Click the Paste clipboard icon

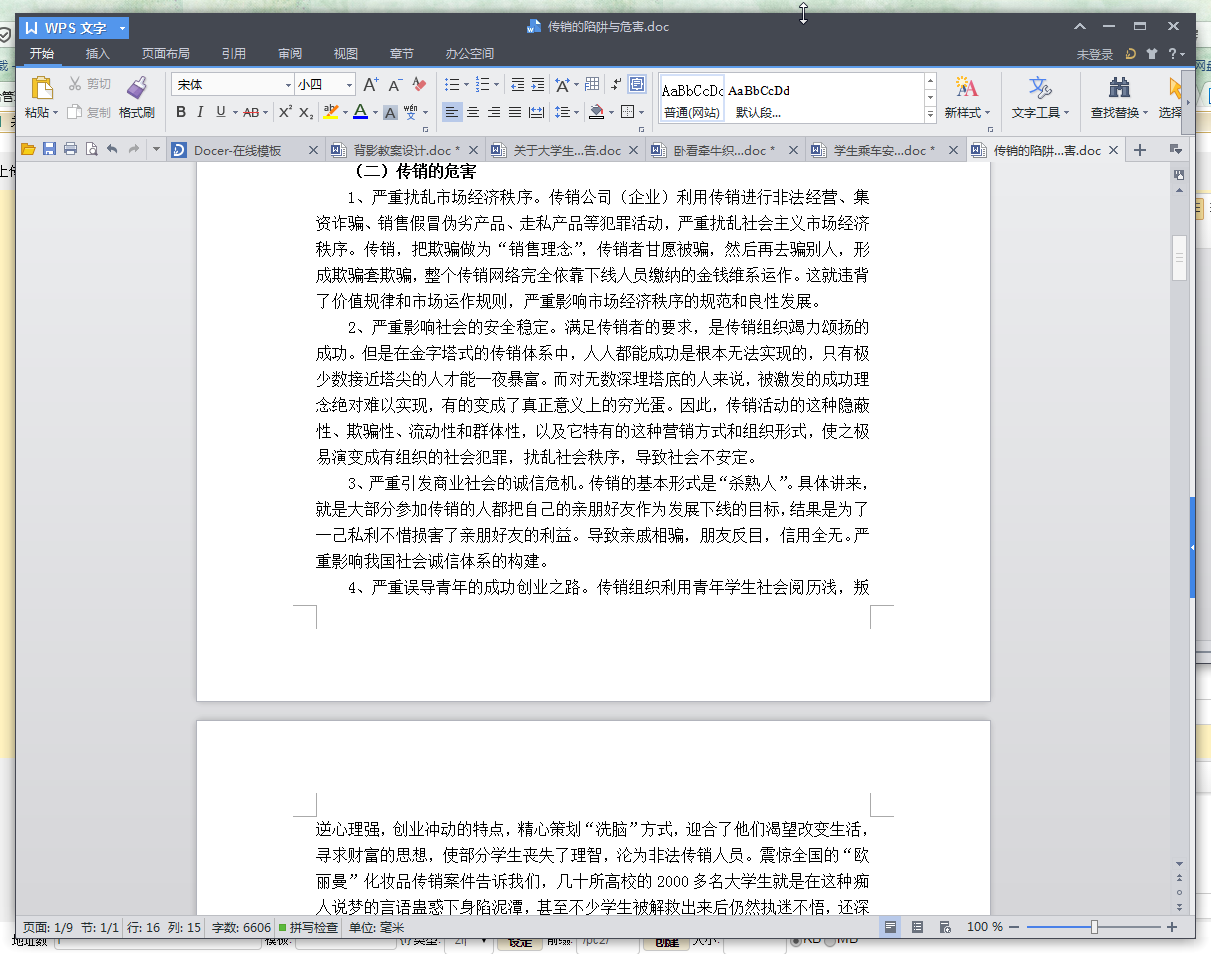(42, 89)
